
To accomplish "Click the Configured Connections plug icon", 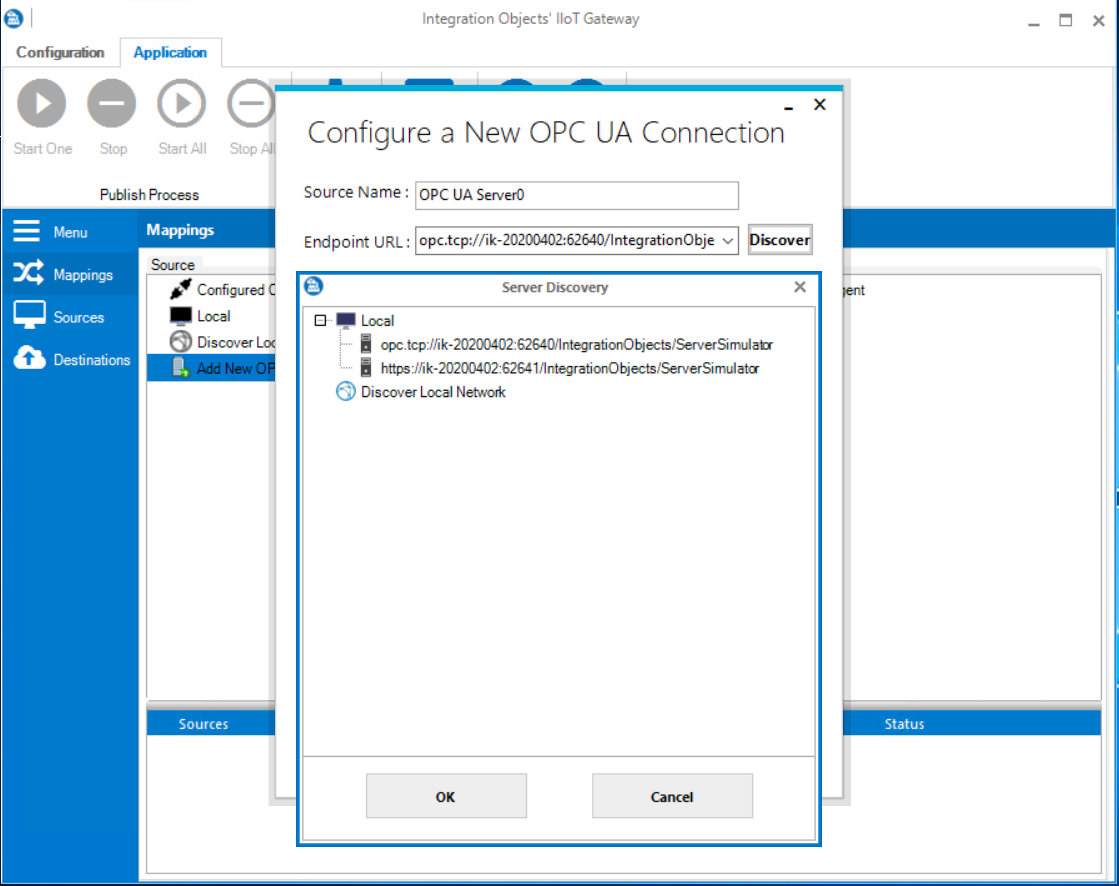I will (177, 289).
